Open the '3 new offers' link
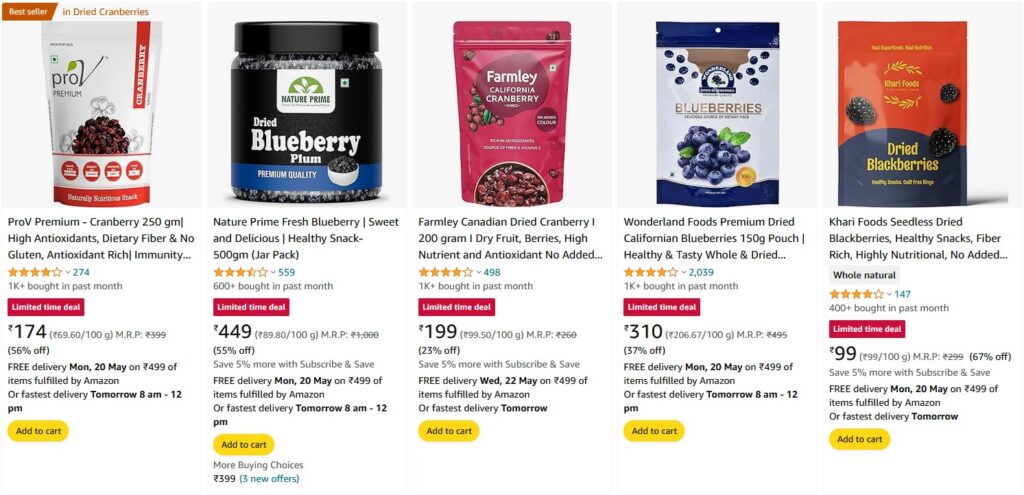1024x495 pixels. (x=269, y=479)
